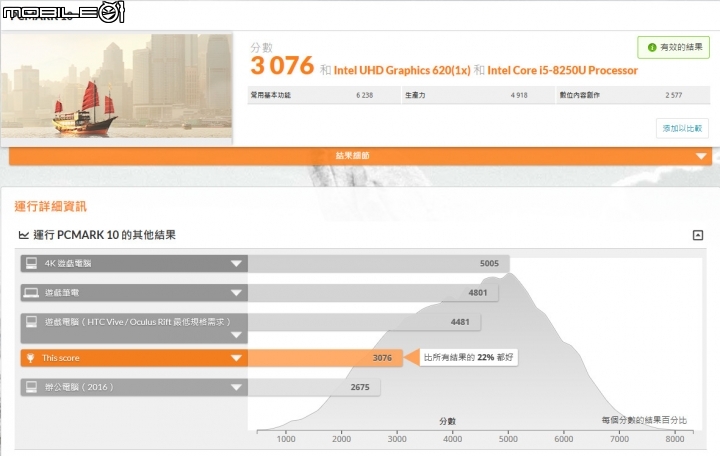Click the 8000 tick on score axis
The height and width of the screenshot is (456, 720).
[675, 439]
